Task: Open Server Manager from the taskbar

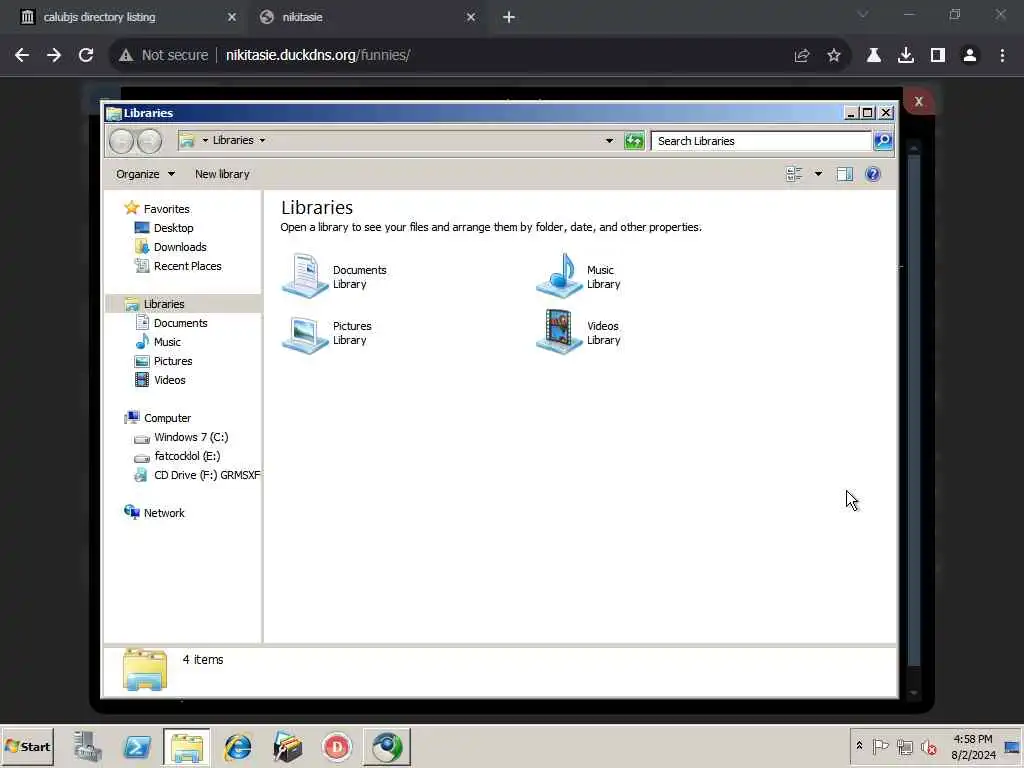Action: click(87, 746)
